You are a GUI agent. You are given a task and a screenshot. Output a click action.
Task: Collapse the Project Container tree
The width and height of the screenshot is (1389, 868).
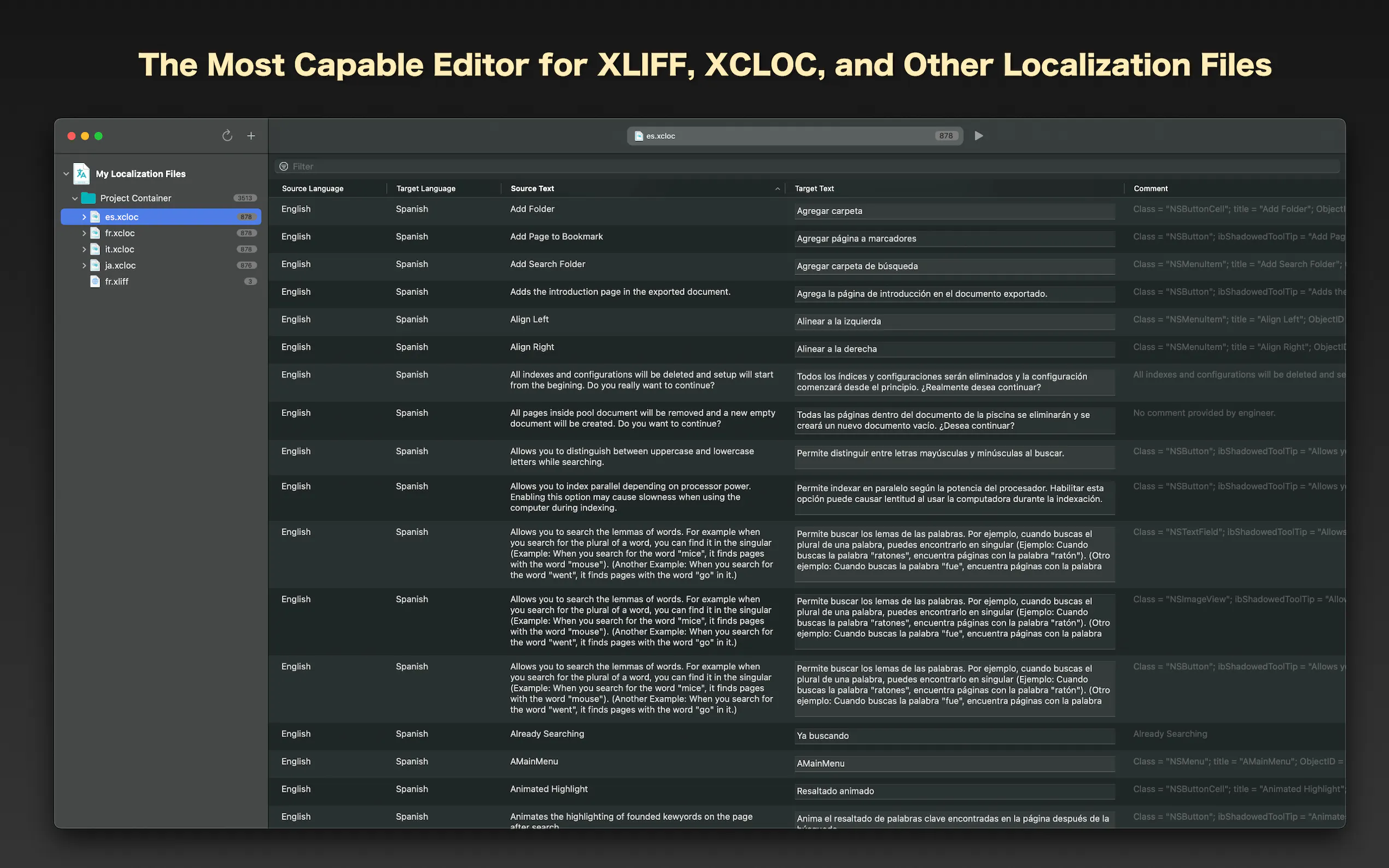coord(75,197)
